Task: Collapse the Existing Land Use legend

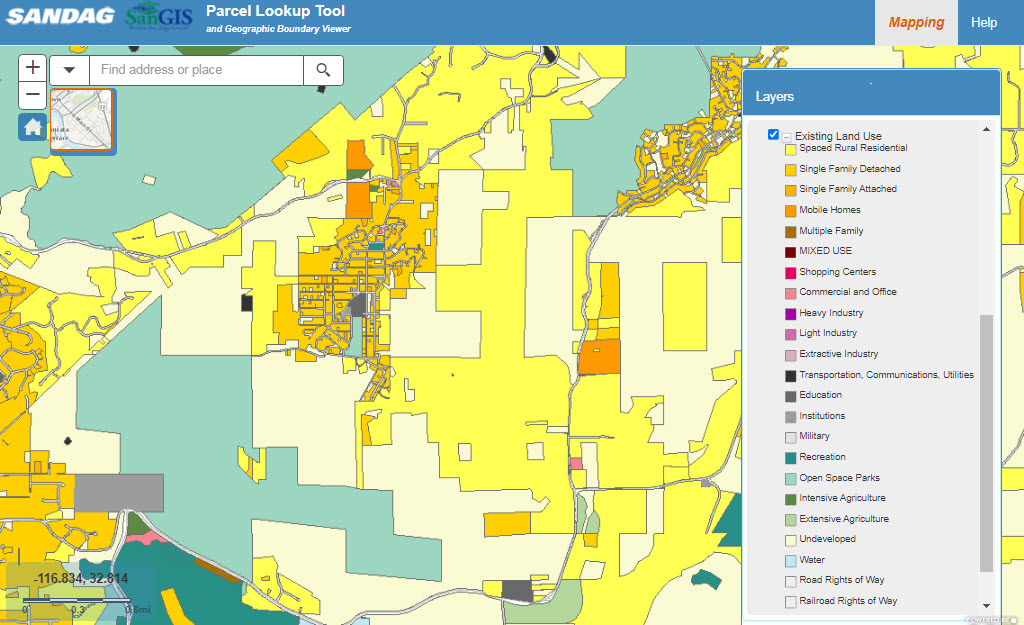Action: point(787,137)
